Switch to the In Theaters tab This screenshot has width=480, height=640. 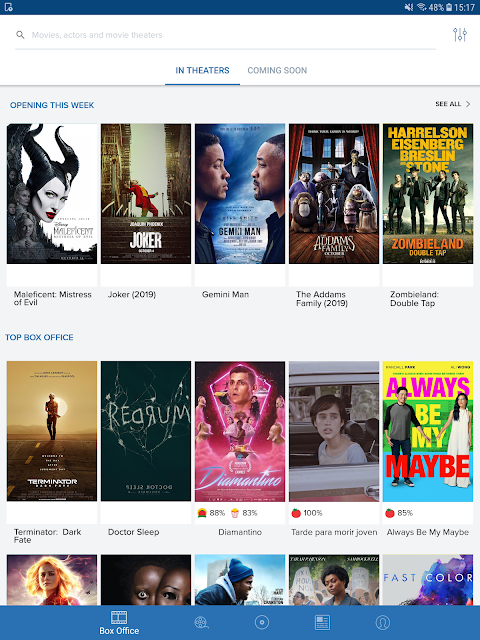click(202, 70)
